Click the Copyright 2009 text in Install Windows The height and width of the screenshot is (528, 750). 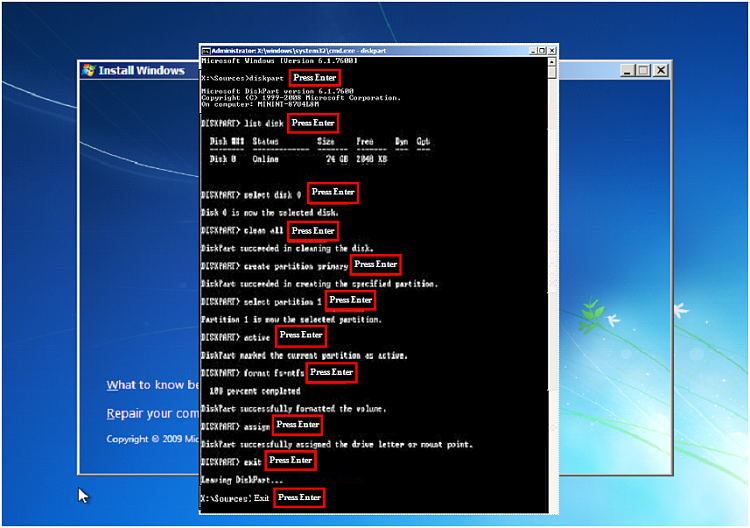152,439
